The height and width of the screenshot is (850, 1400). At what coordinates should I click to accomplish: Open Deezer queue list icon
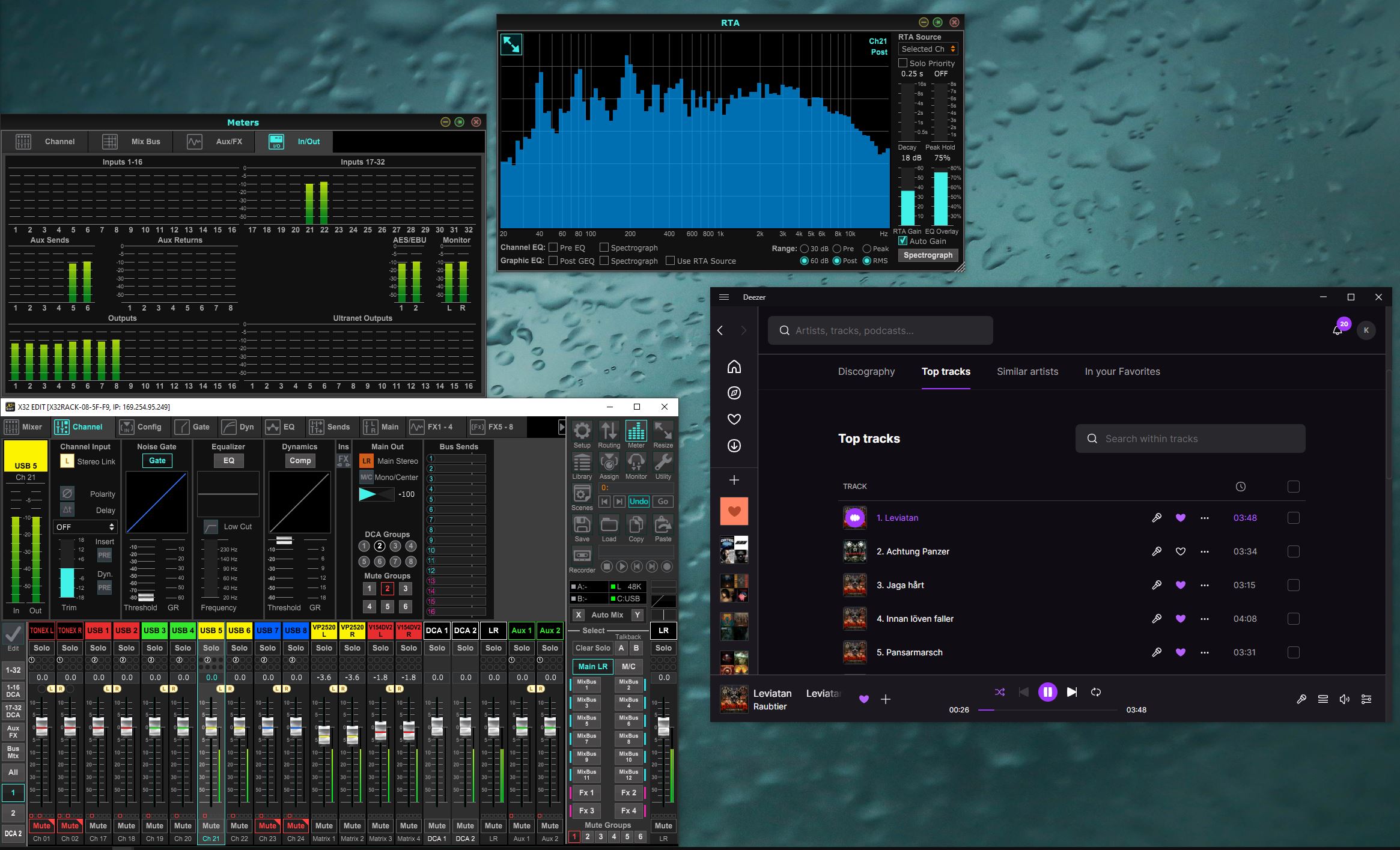pyautogui.click(x=1322, y=699)
